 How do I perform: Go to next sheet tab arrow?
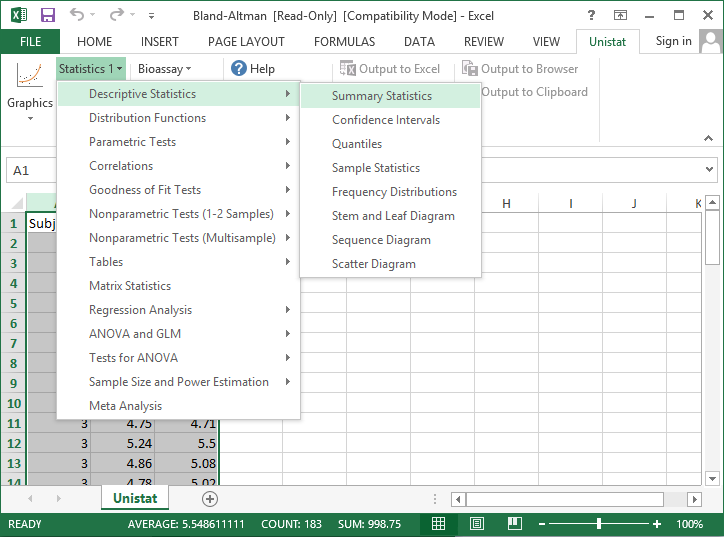tap(59, 499)
